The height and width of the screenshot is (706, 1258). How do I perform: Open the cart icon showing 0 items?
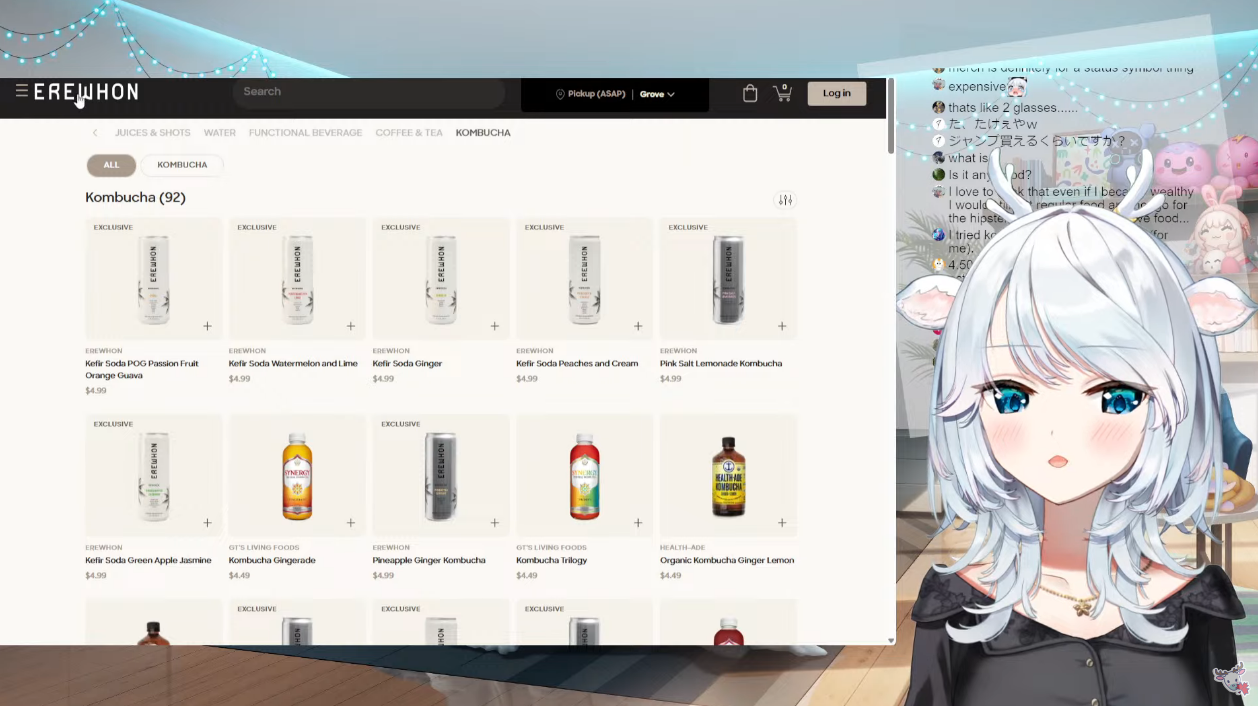point(782,93)
